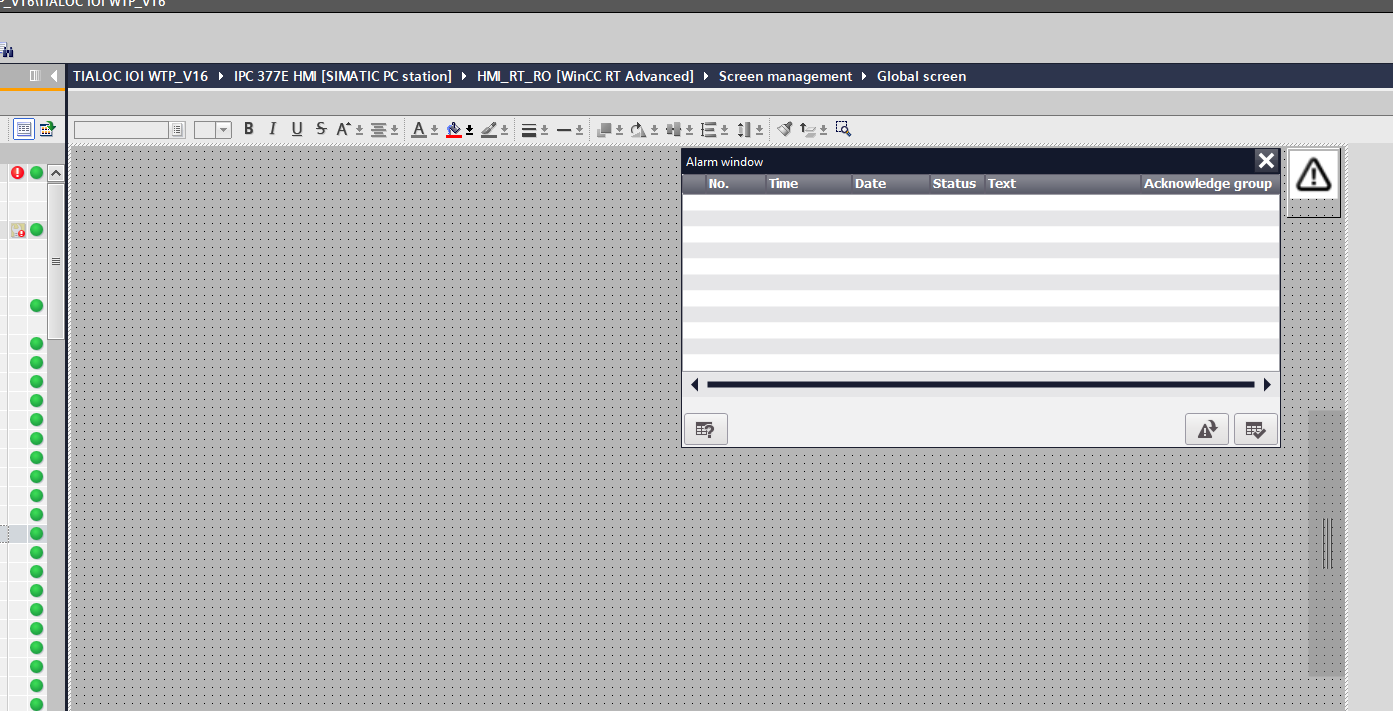This screenshot has height=711, width=1393.
Task: Click the increase font size icon
Action: 343,129
